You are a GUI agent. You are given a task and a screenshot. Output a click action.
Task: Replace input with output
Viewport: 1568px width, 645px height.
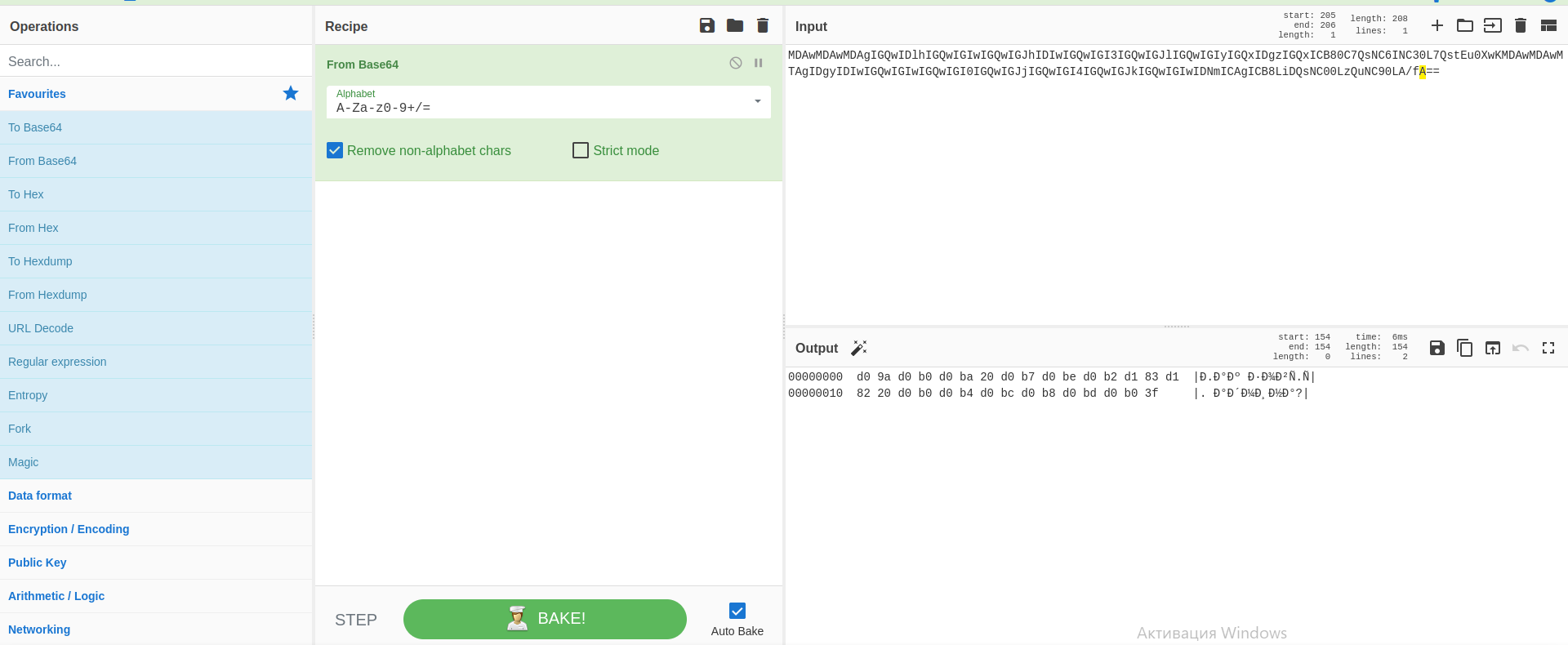1493,348
